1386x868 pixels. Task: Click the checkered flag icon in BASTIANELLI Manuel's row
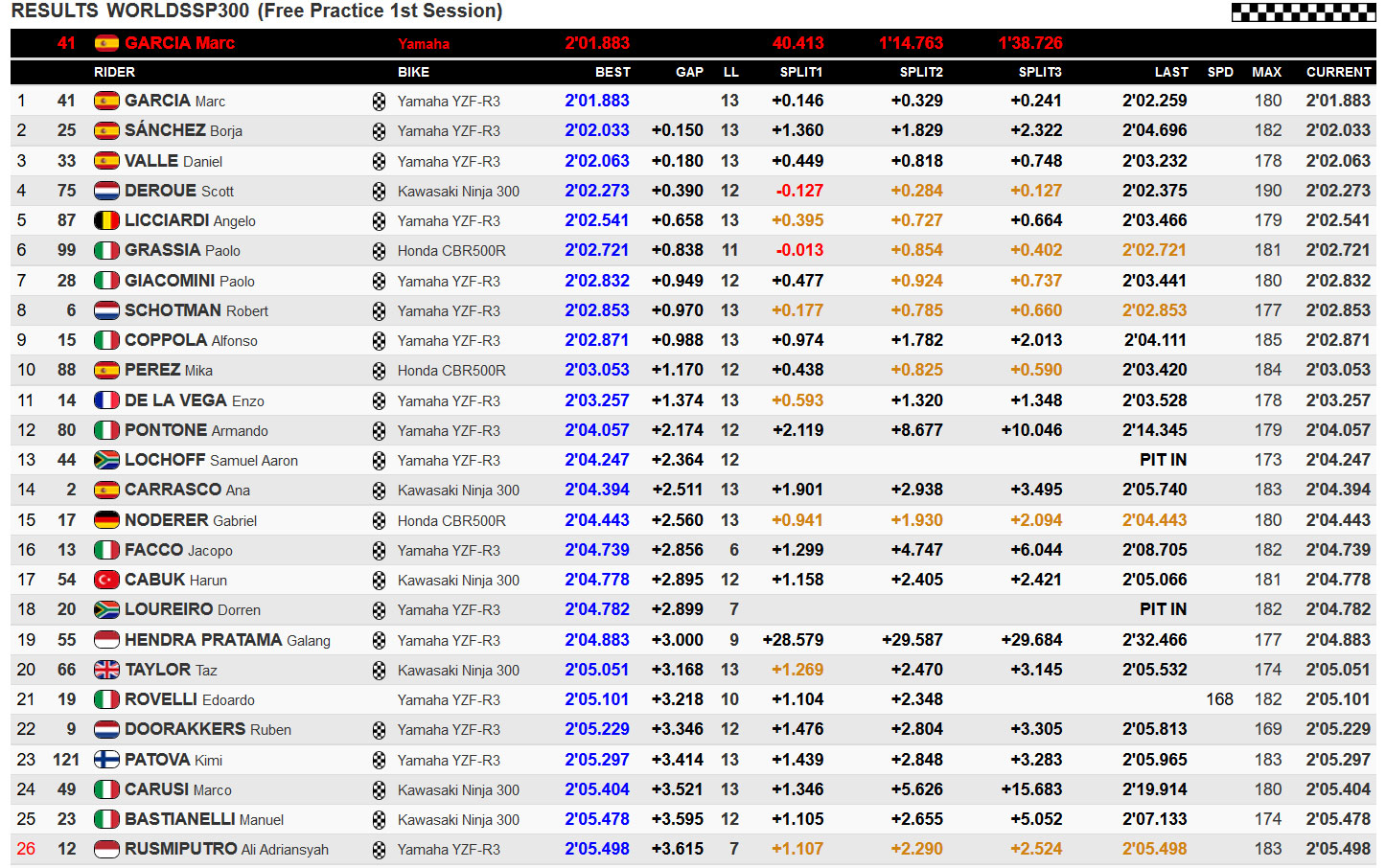379,820
